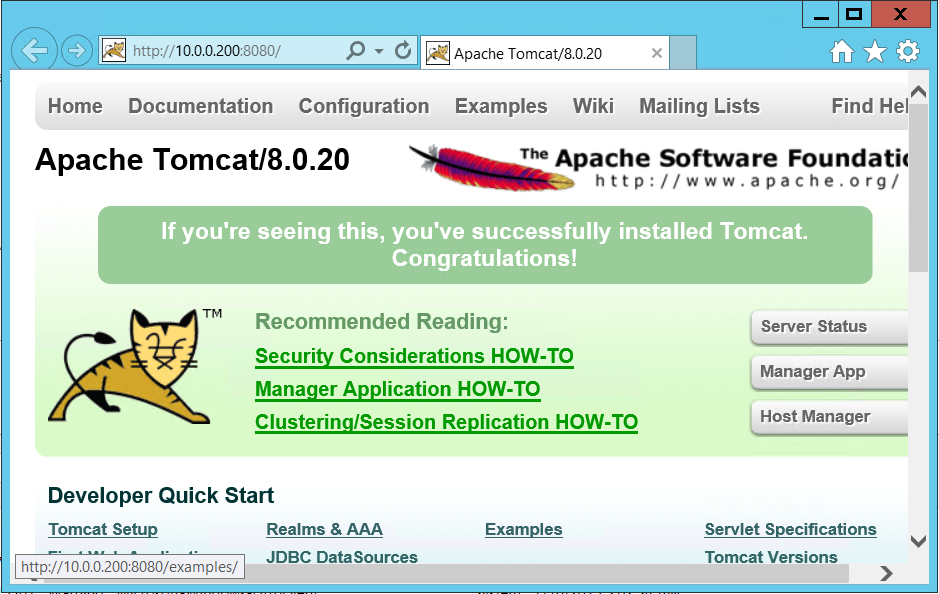Screen dimensions: 939x594
Task: Open Find Help in navigation bar
Action: tap(870, 106)
